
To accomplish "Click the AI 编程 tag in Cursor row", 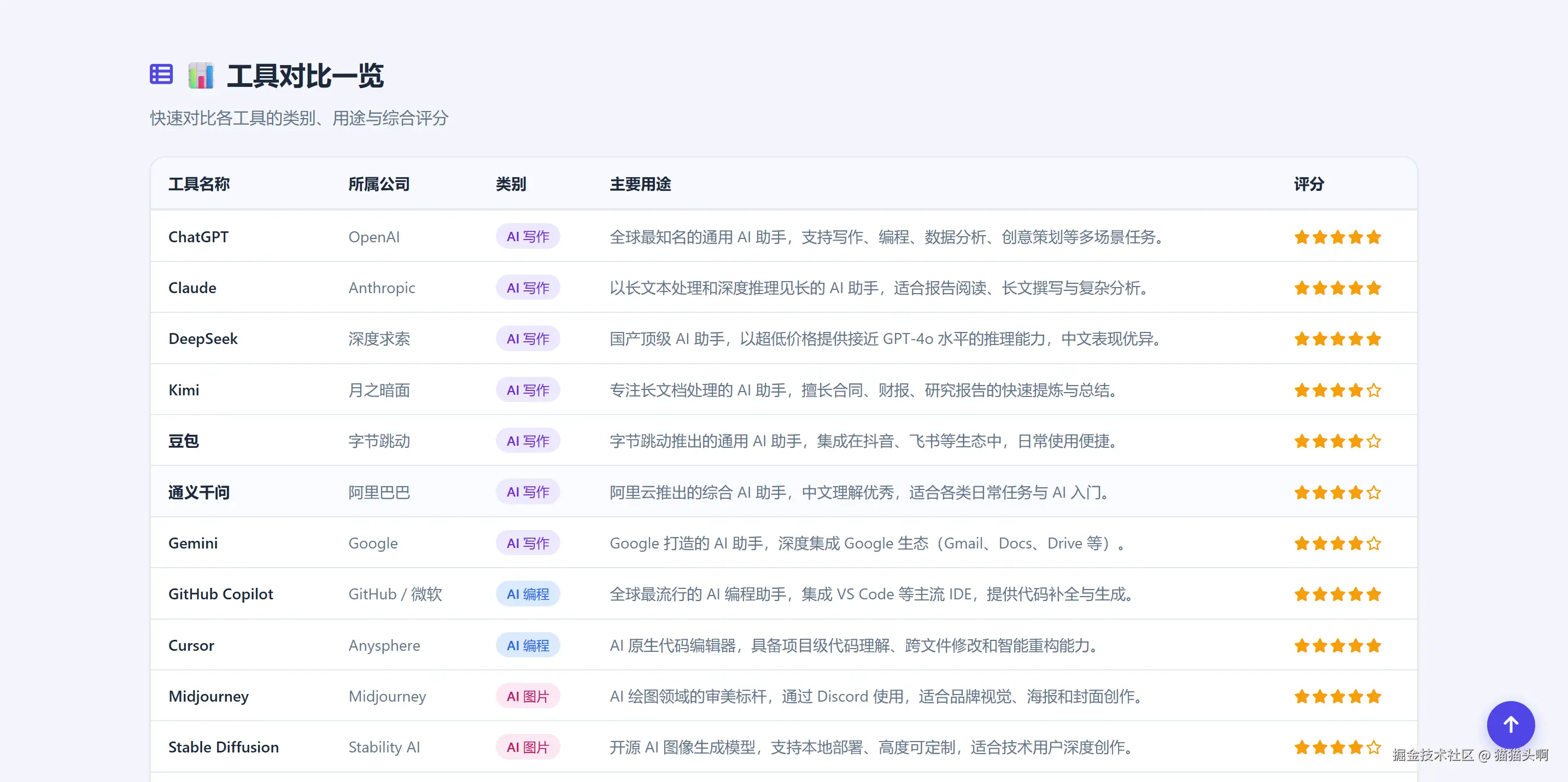I will [x=528, y=645].
